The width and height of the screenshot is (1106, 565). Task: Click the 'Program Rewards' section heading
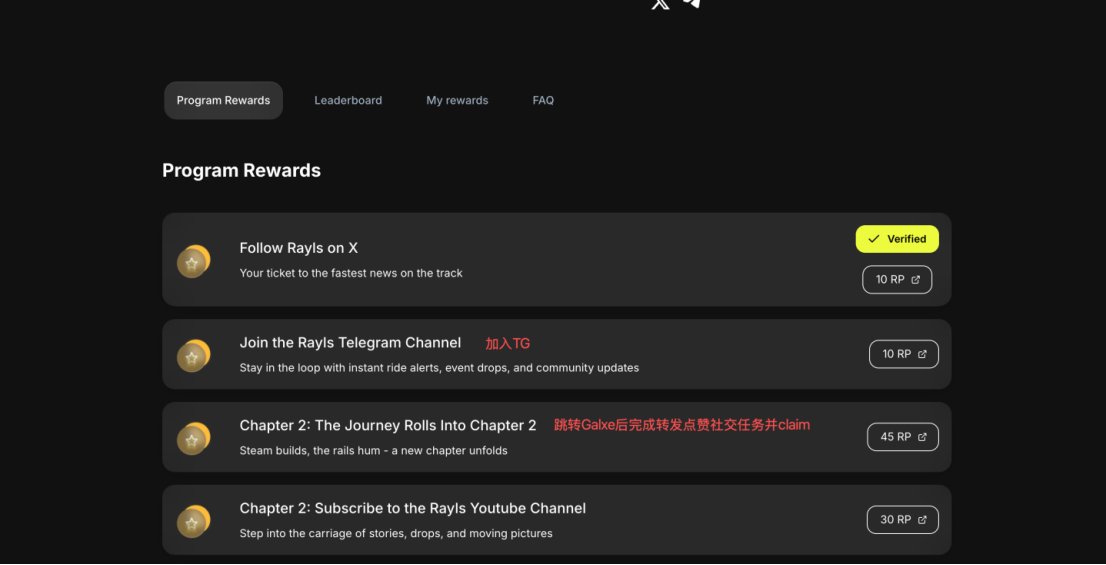(x=241, y=171)
